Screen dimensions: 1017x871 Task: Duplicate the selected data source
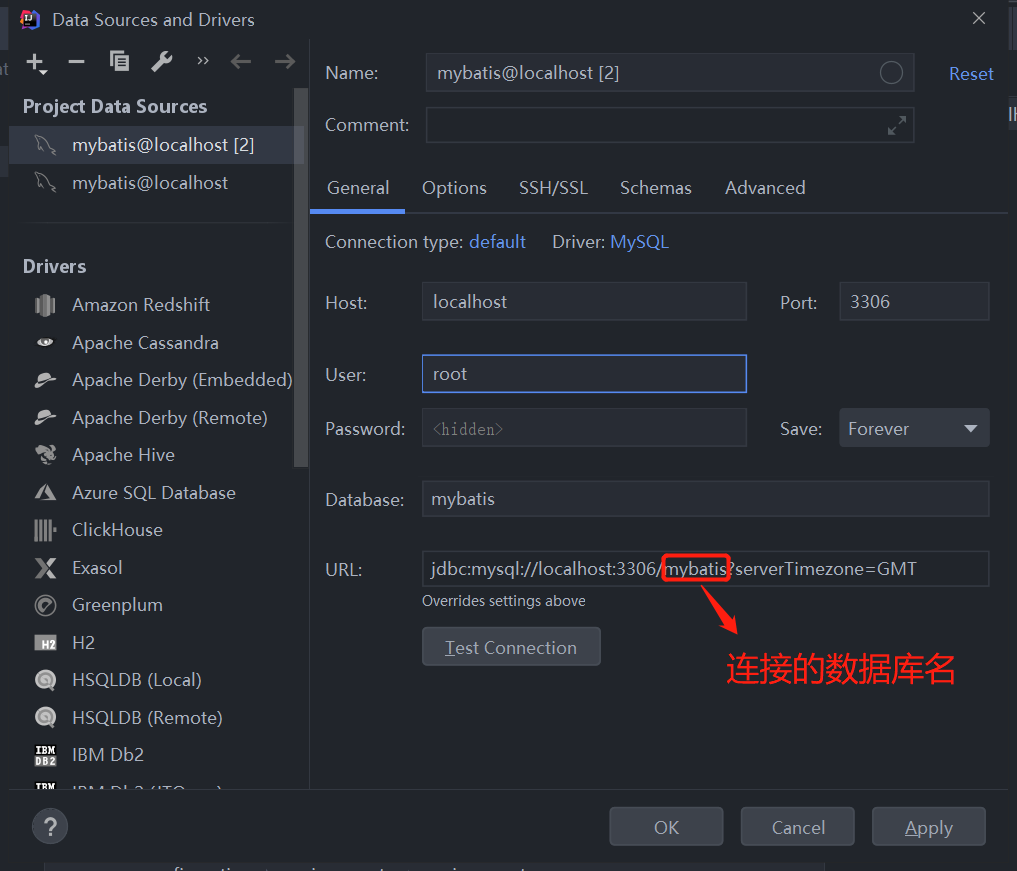119,62
